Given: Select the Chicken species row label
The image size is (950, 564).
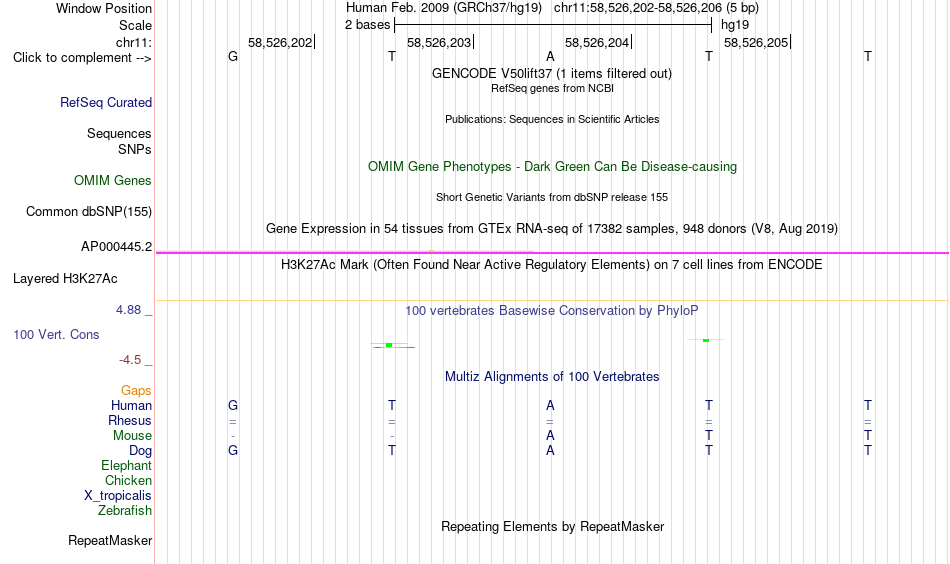Looking at the screenshot, I should 128,480.
